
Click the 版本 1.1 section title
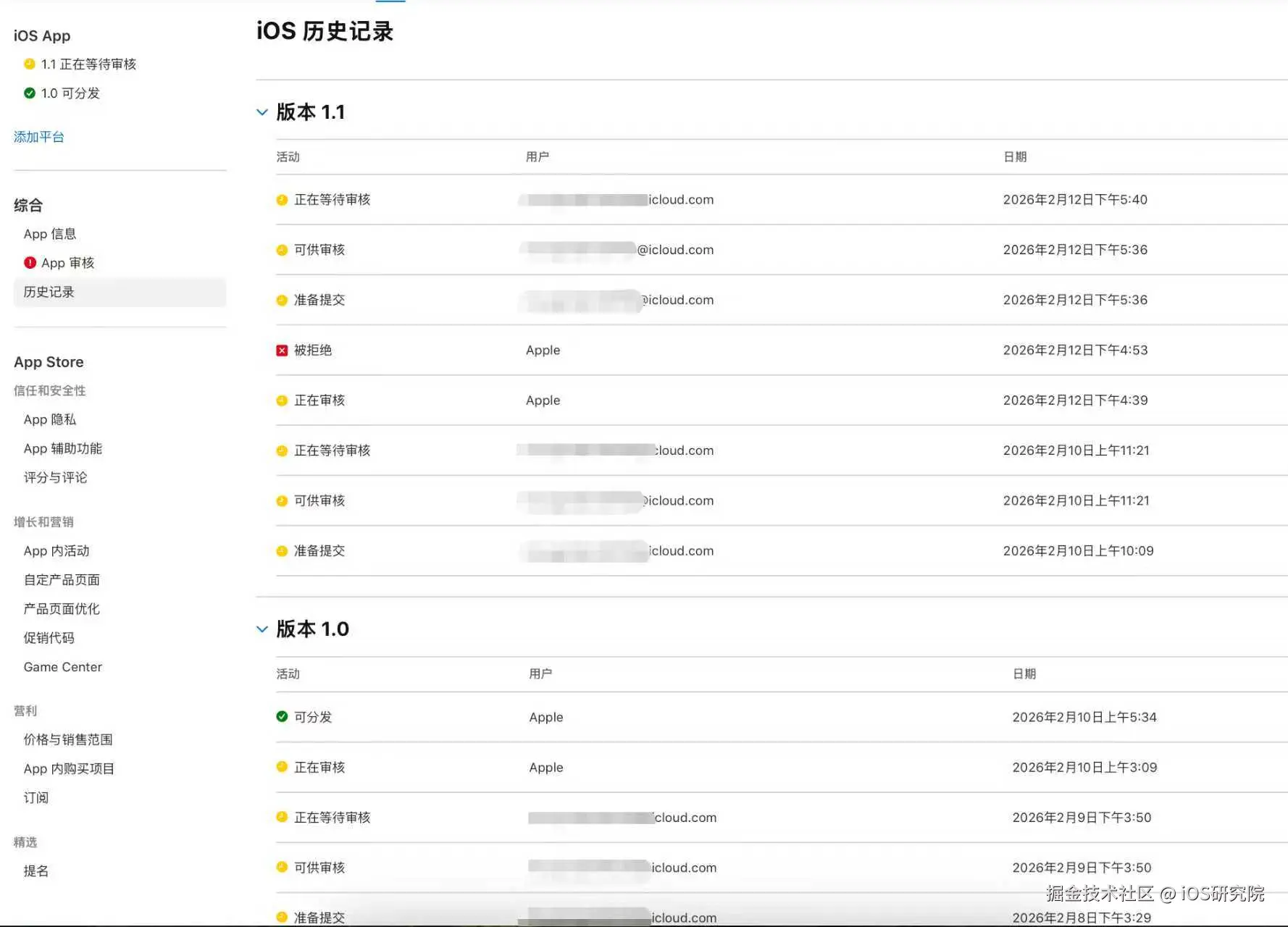[311, 112]
